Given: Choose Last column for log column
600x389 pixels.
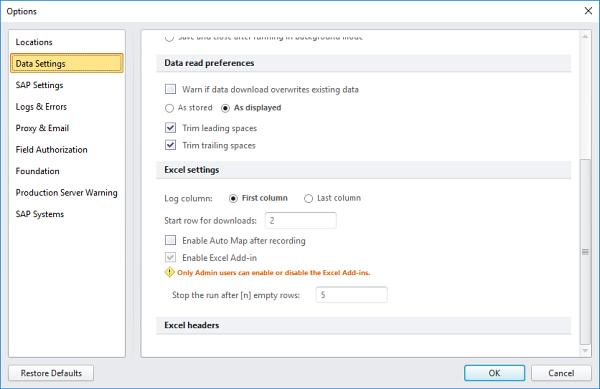Looking at the screenshot, I should coord(308,199).
